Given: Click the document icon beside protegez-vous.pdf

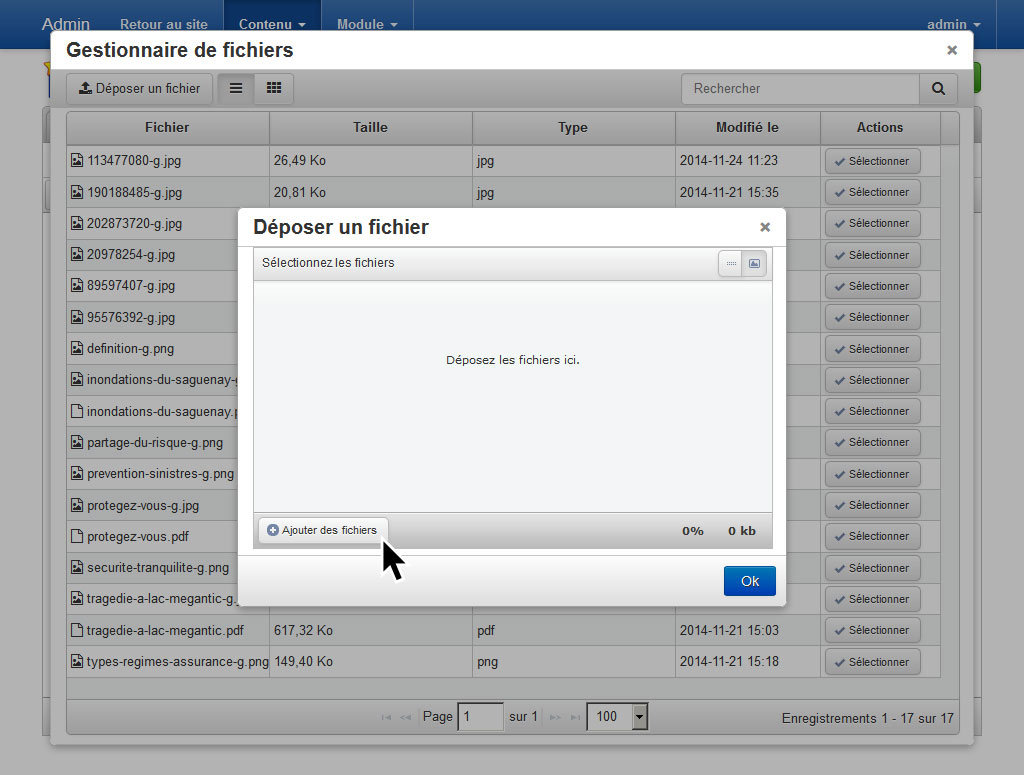Looking at the screenshot, I should pos(77,536).
